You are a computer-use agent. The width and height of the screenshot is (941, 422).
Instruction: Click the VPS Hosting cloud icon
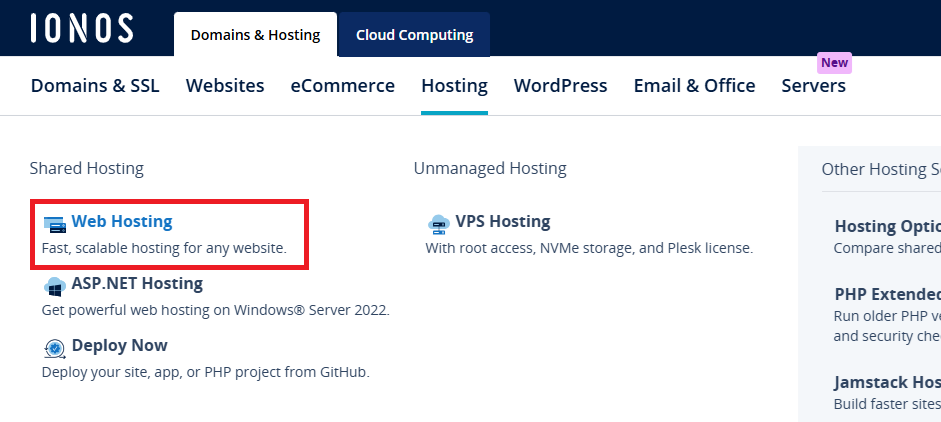pyautogui.click(x=439, y=225)
